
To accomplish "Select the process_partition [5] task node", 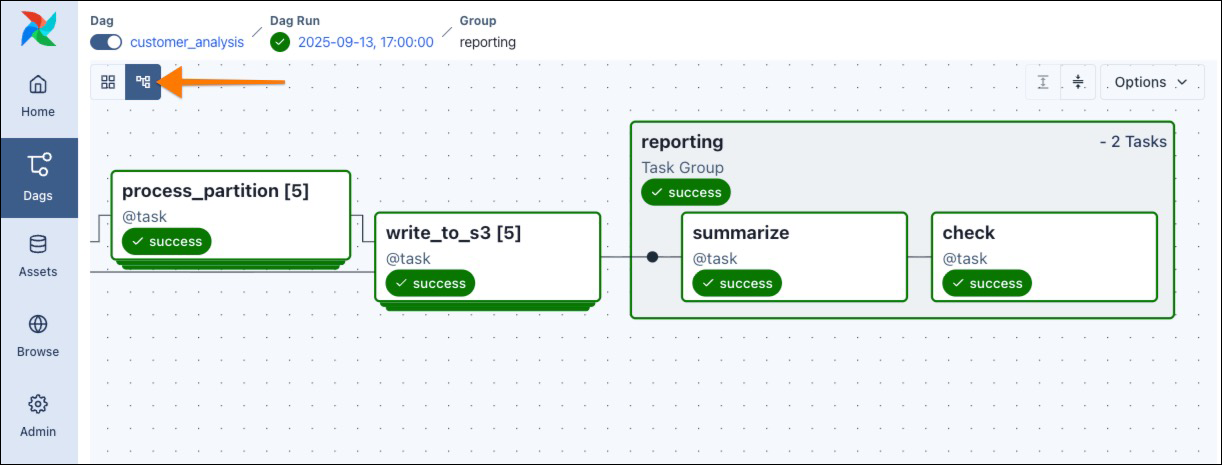I will coord(230,215).
